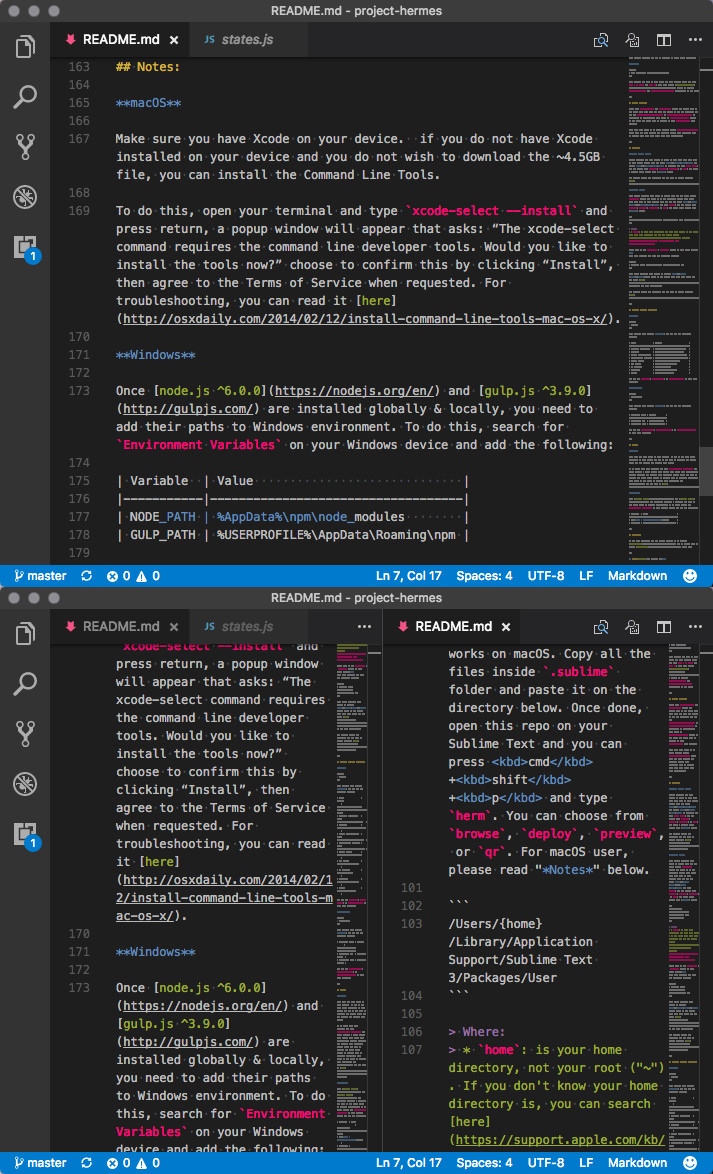Click feedback smiley in split-editor window
The width and height of the screenshot is (713, 1174).
tap(691, 1163)
